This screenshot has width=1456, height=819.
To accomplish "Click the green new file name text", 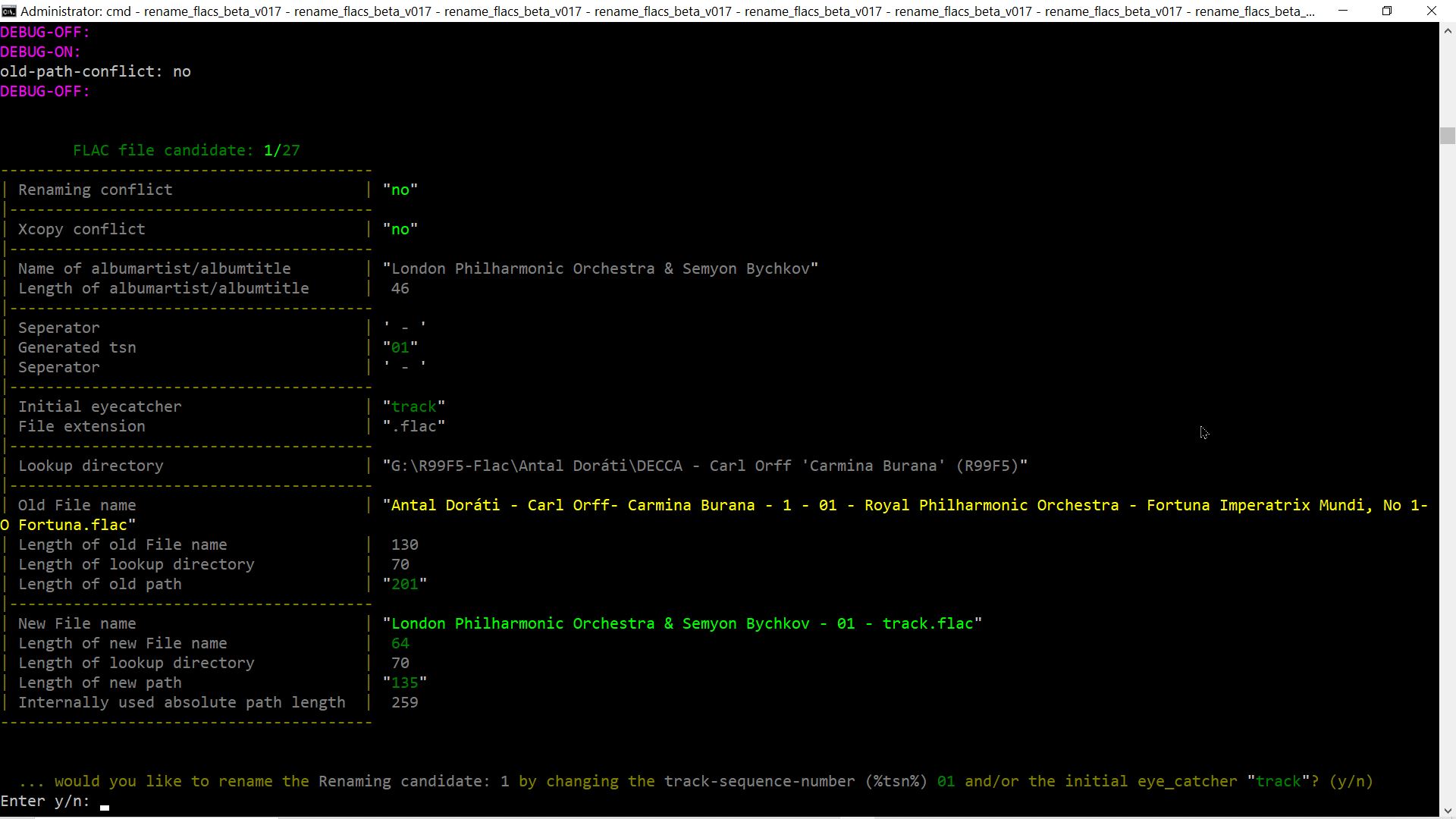I will 682,624.
